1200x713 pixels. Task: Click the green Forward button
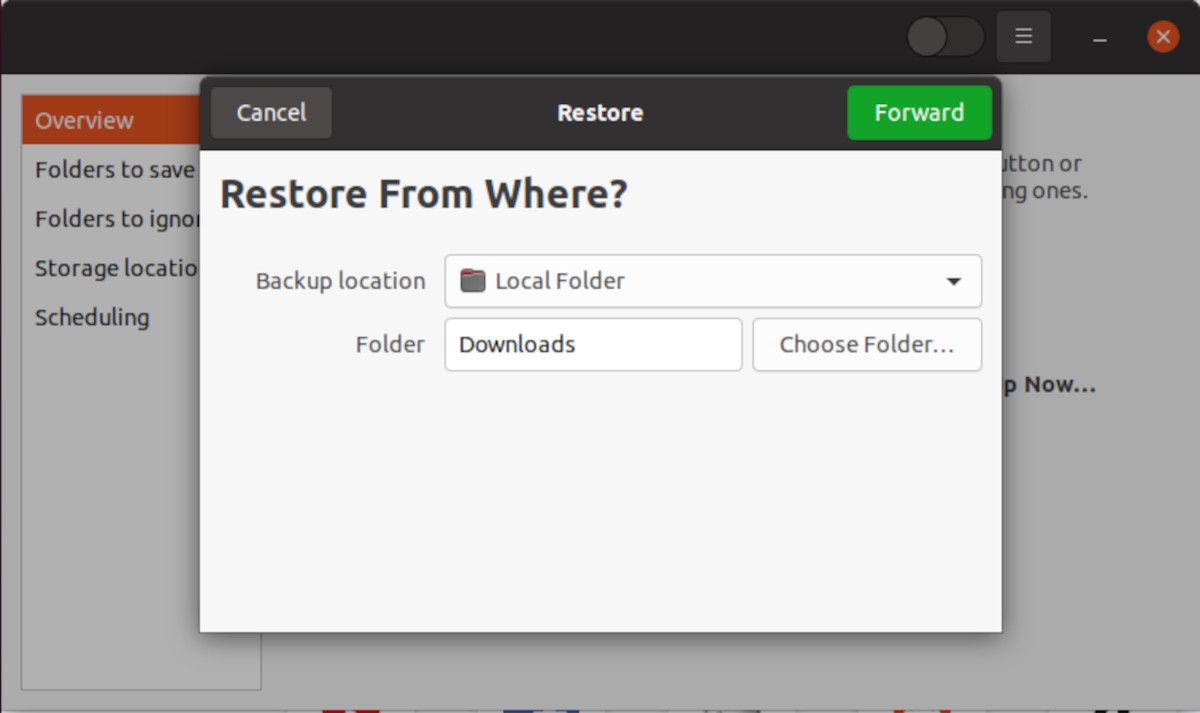coord(919,112)
